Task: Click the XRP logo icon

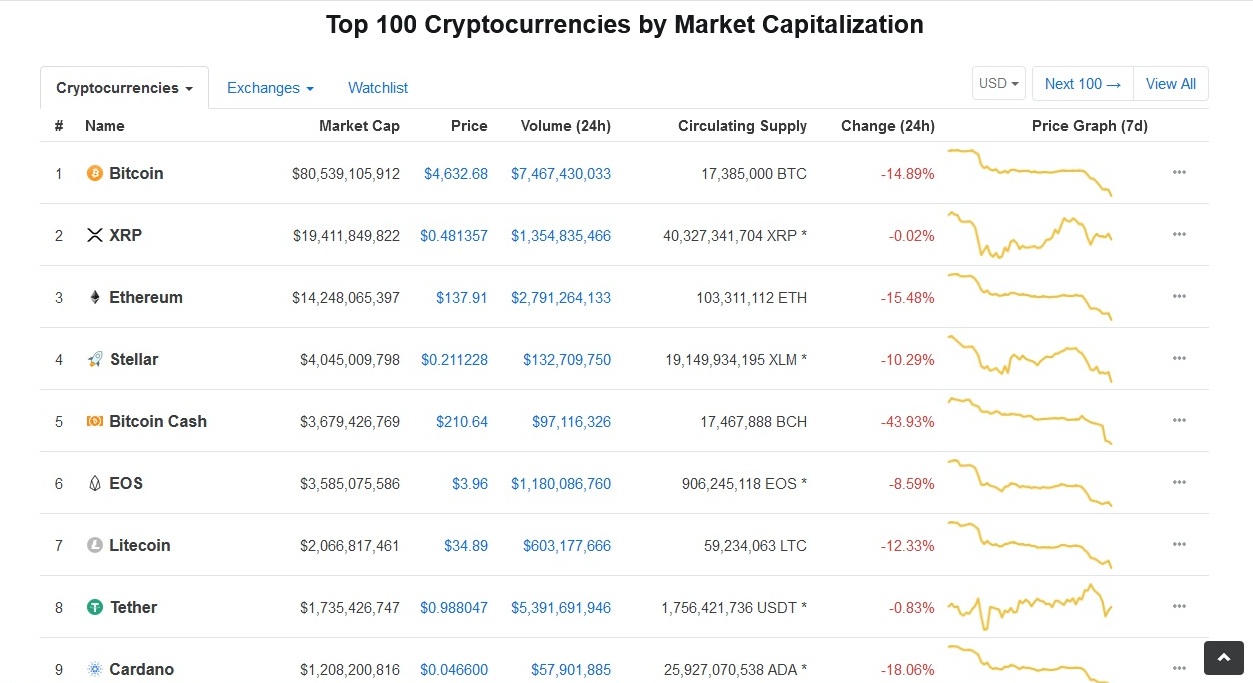Action: (95, 235)
